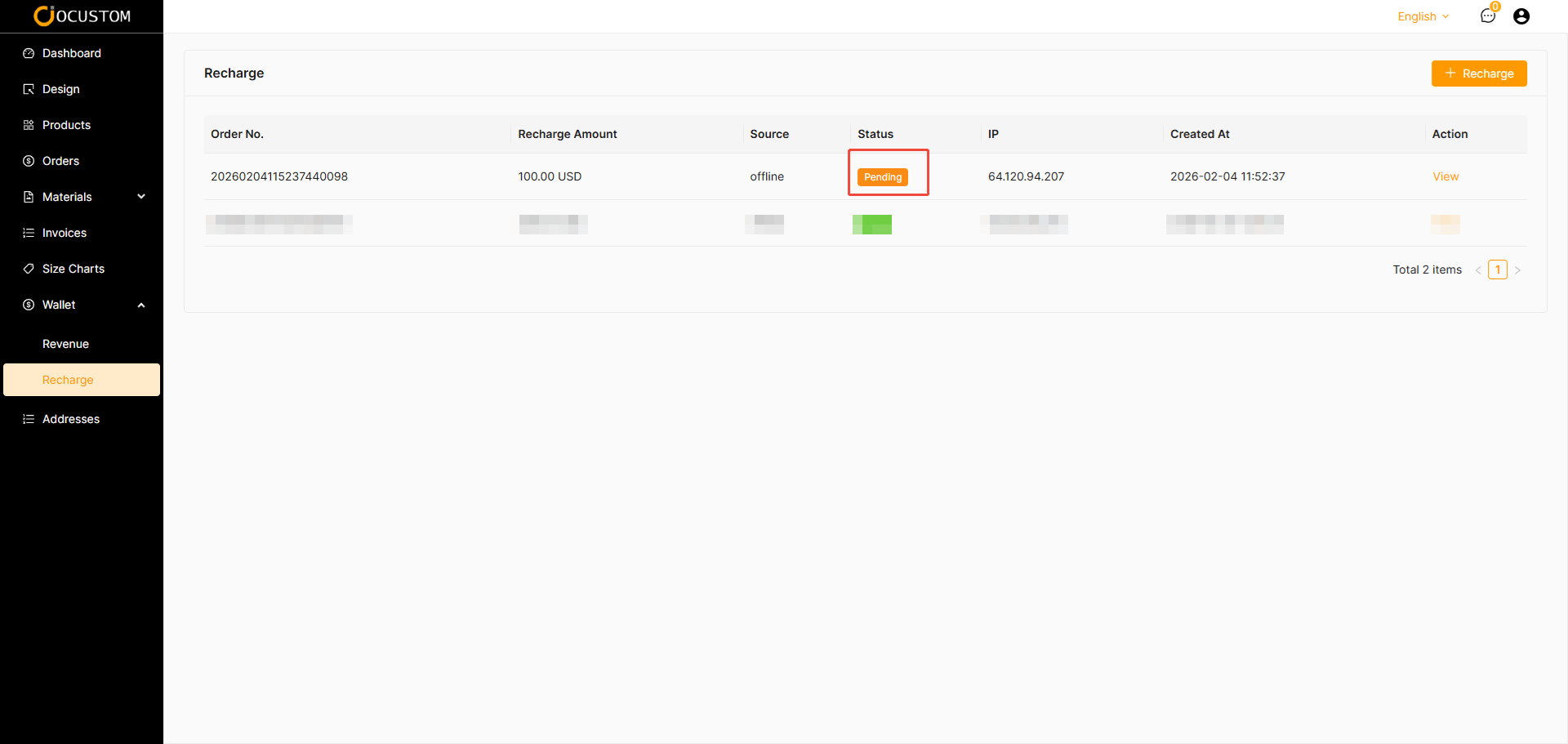
Task: Go to Revenue under Wallet
Action: (x=65, y=344)
